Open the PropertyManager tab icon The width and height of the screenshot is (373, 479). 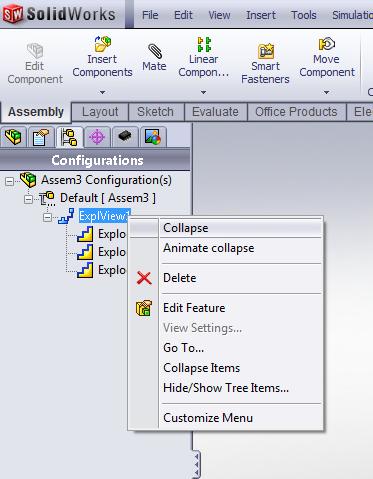41,137
